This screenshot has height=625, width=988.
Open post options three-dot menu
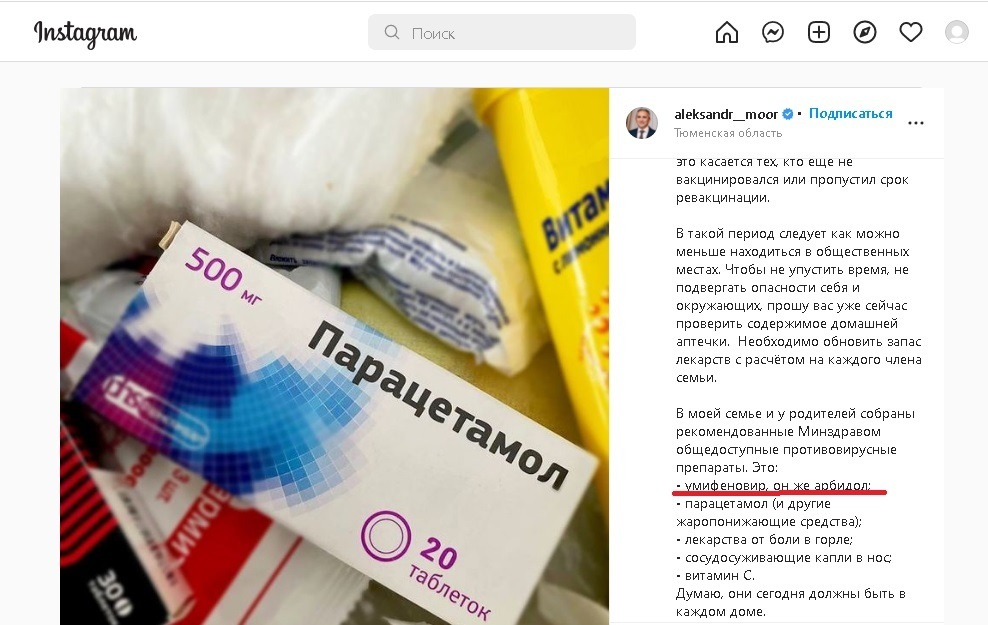[x=916, y=123]
